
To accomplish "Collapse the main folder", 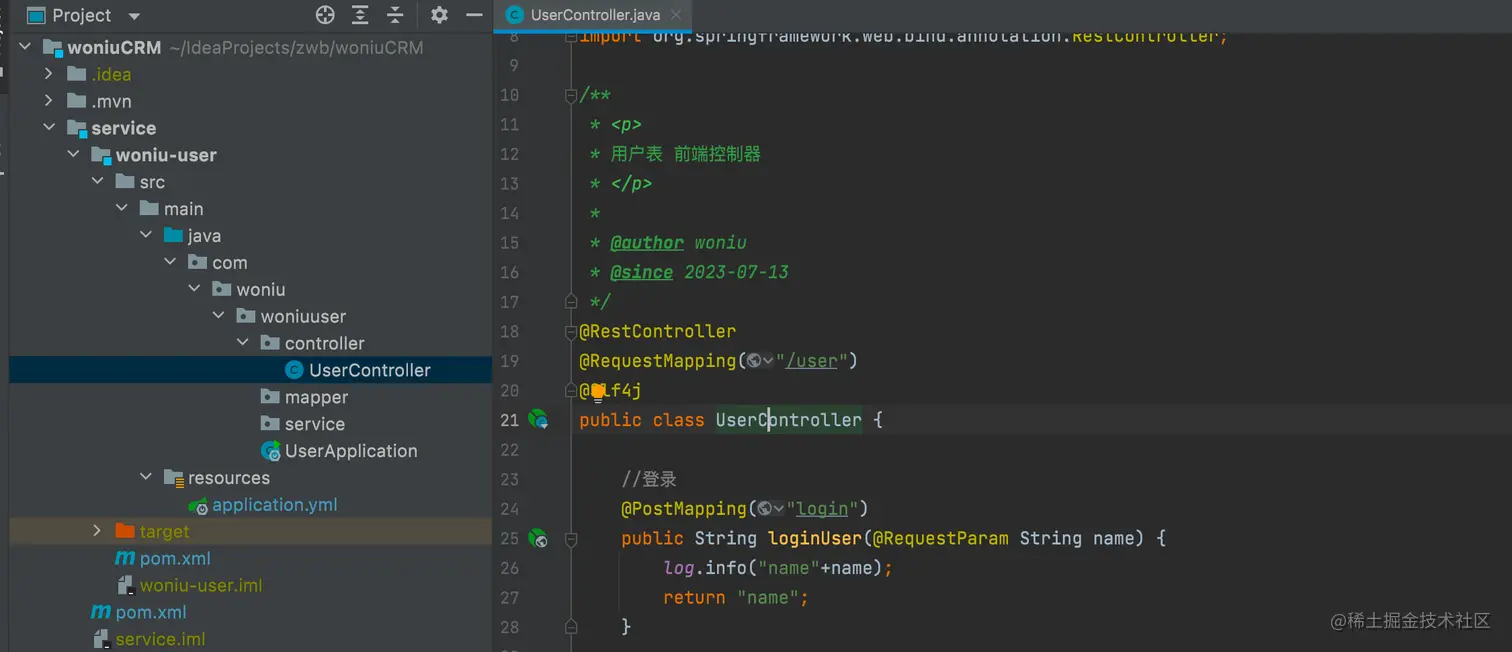I will [x=122, y=208].
